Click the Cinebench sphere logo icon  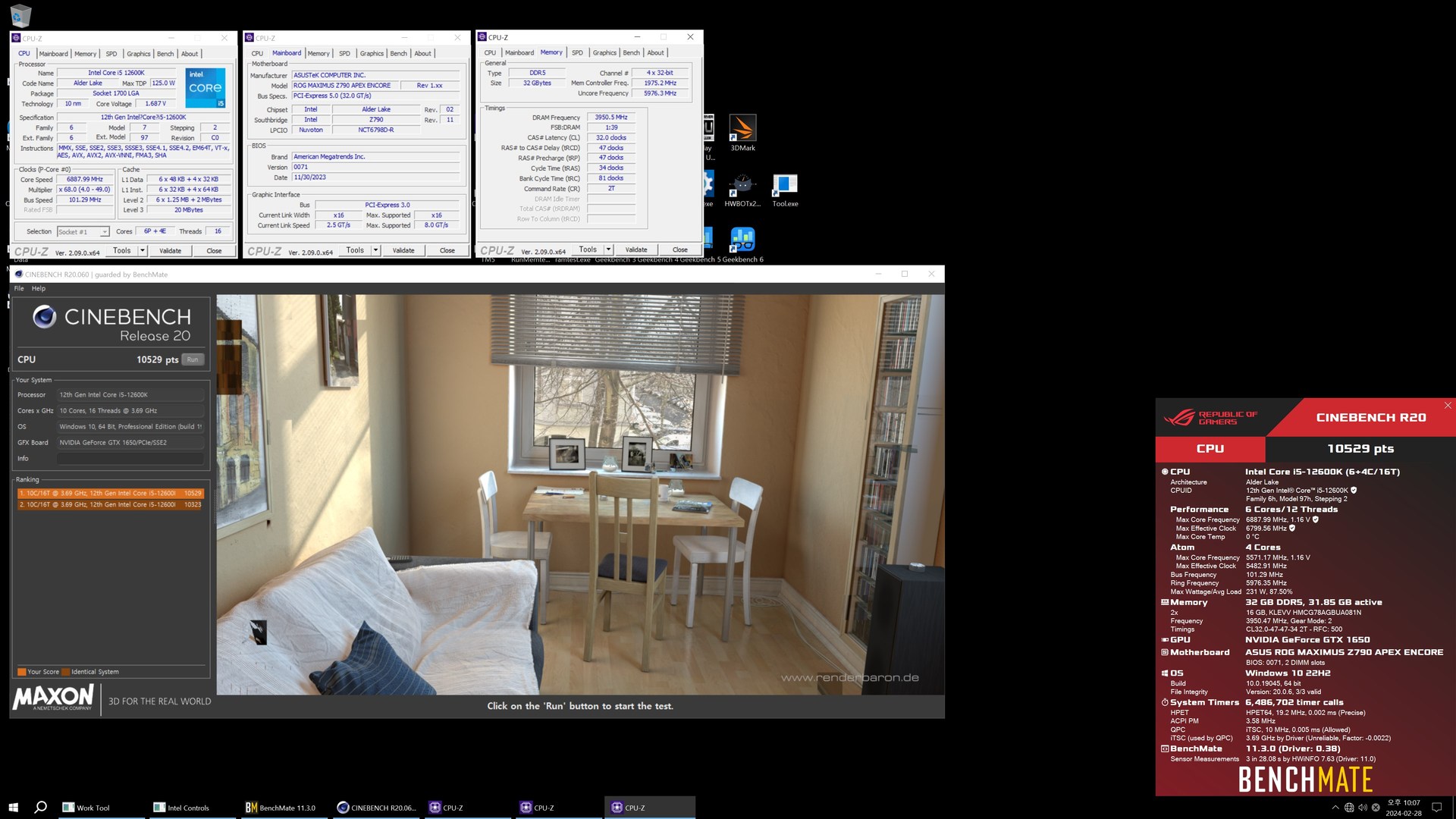point(45,317)
